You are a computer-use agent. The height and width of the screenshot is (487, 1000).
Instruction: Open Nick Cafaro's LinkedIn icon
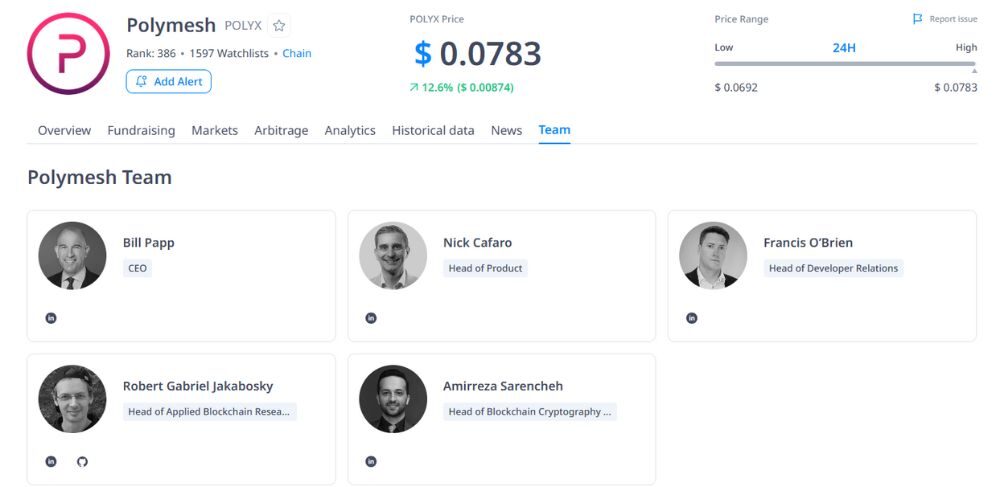371,318
